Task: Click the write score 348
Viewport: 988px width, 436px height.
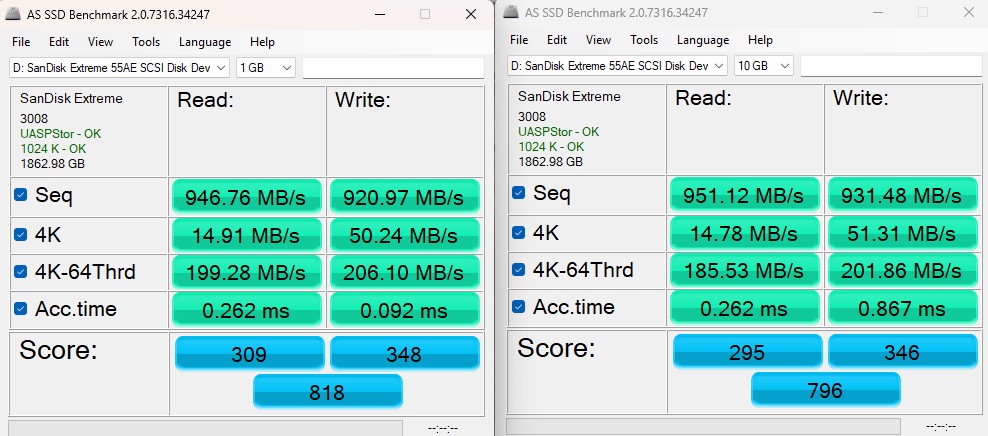Action: tap(405, 353)
